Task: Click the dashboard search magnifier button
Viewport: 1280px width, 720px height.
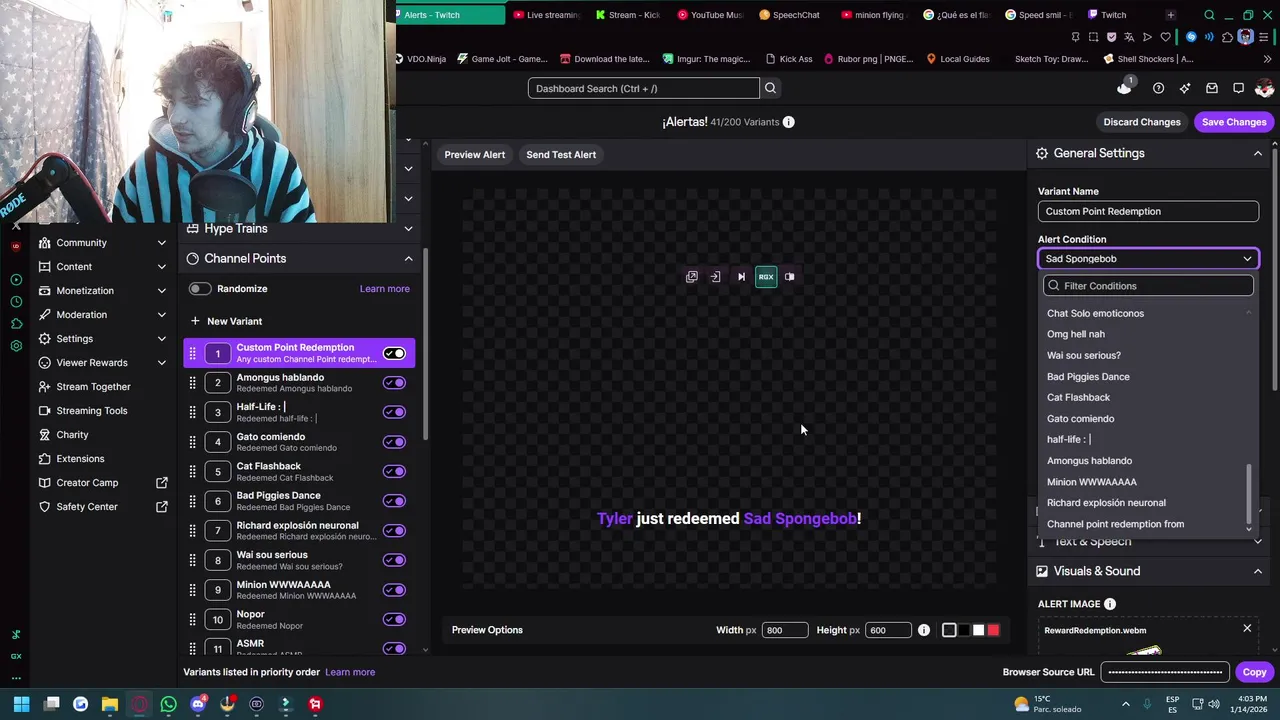Action: 770,88
